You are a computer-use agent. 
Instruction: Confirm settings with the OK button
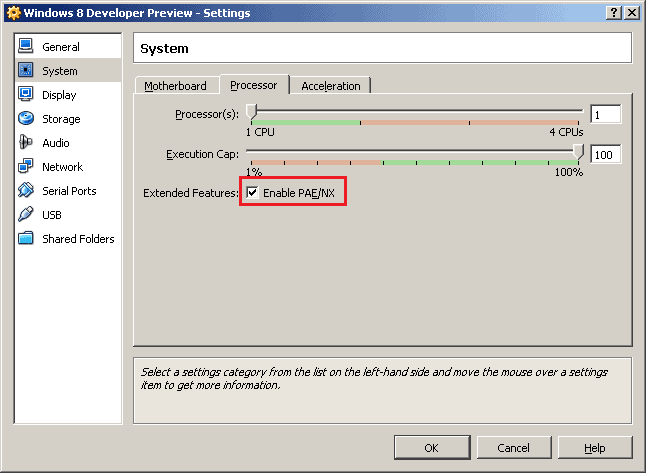tap(432, 447)
